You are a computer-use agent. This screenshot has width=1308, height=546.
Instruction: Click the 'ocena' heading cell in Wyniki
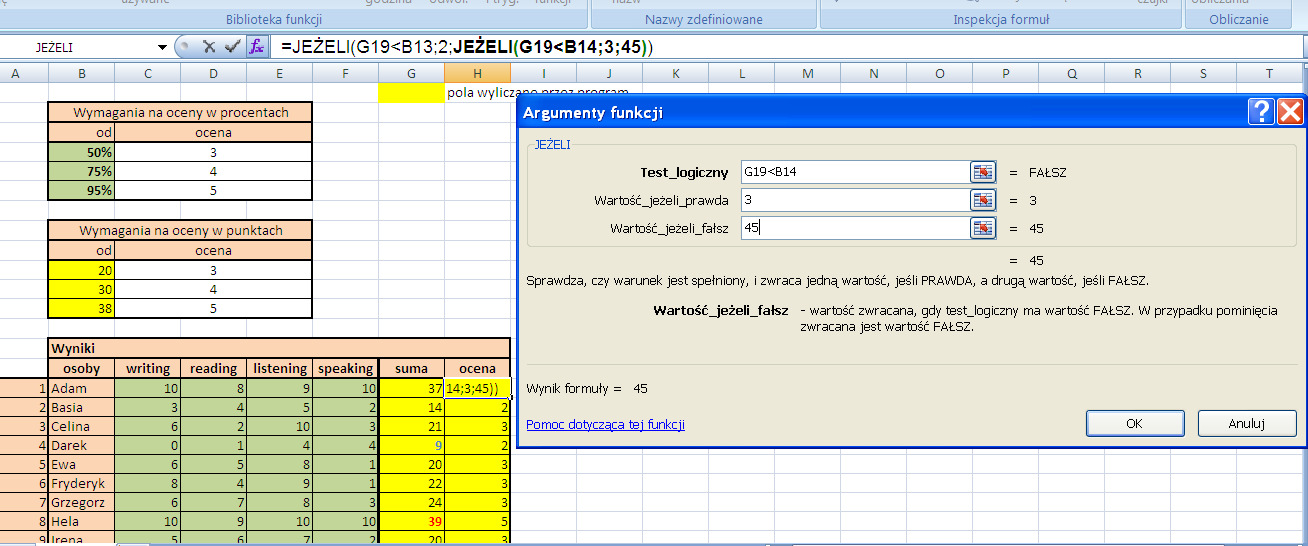477,368
